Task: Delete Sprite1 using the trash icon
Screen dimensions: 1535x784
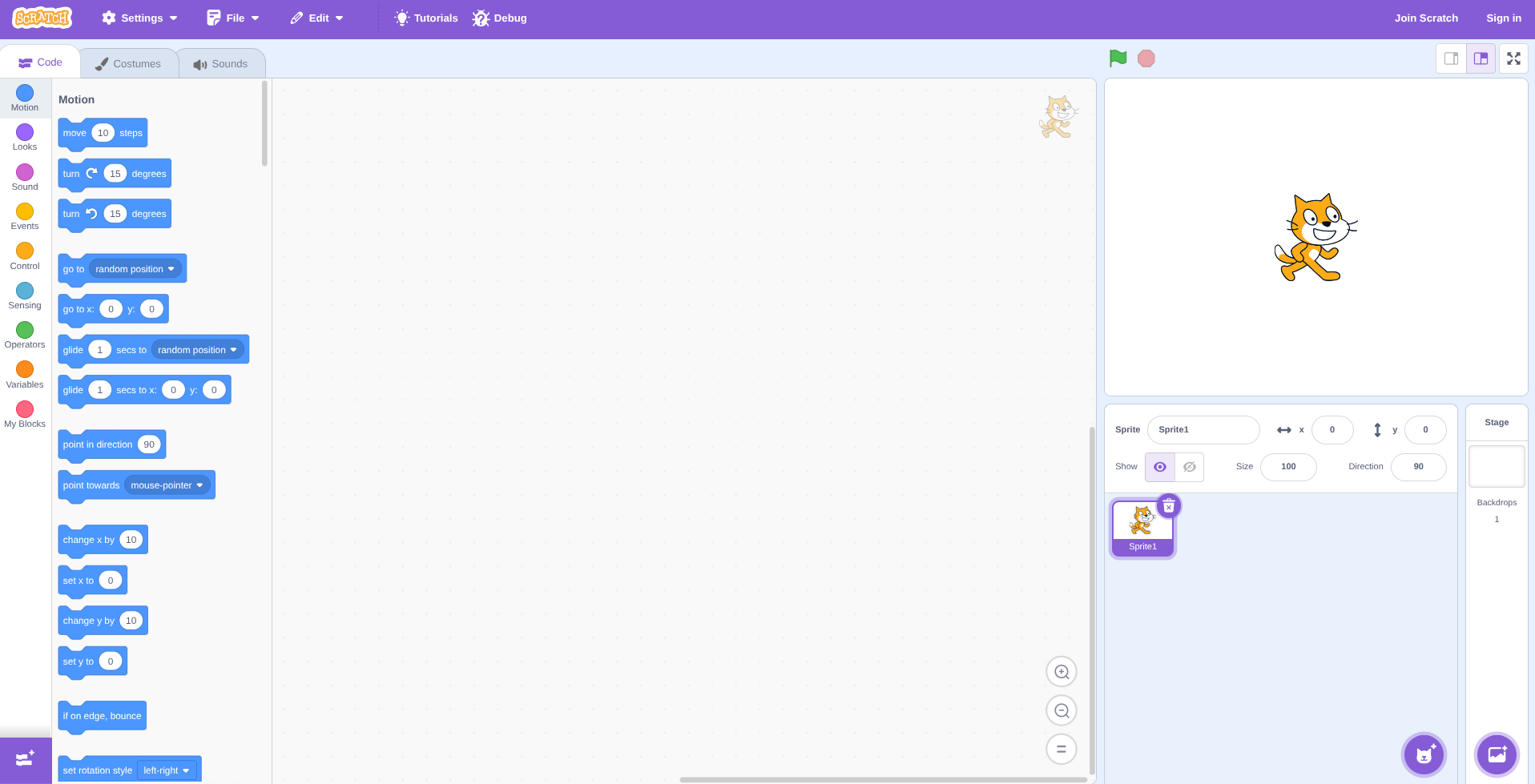Action: pos(1169,506)
